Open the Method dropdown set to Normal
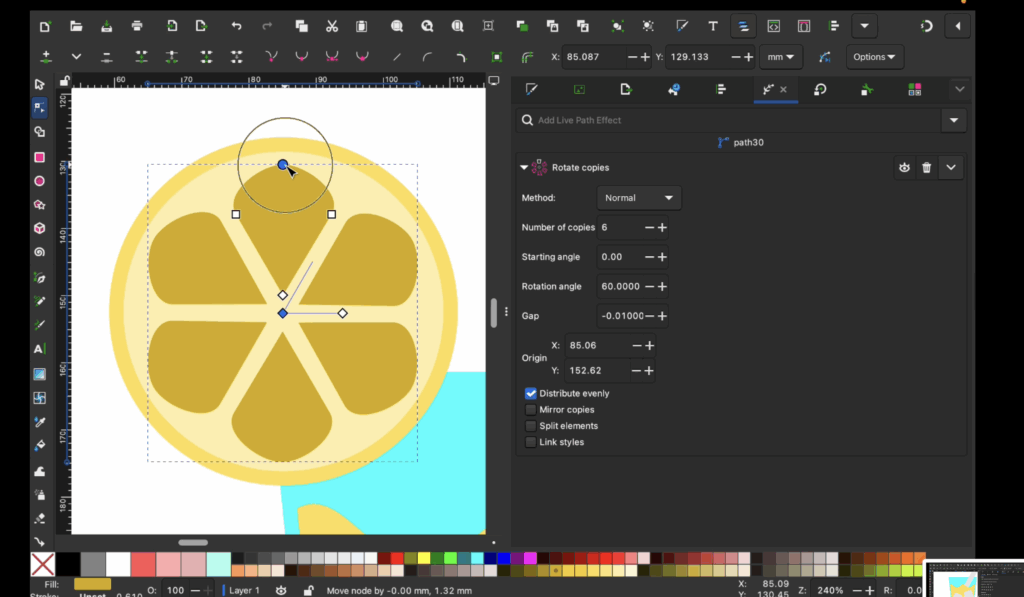The width and height of the screenshot is (1024, 597). pyautogui.click(x=639, y=198)
